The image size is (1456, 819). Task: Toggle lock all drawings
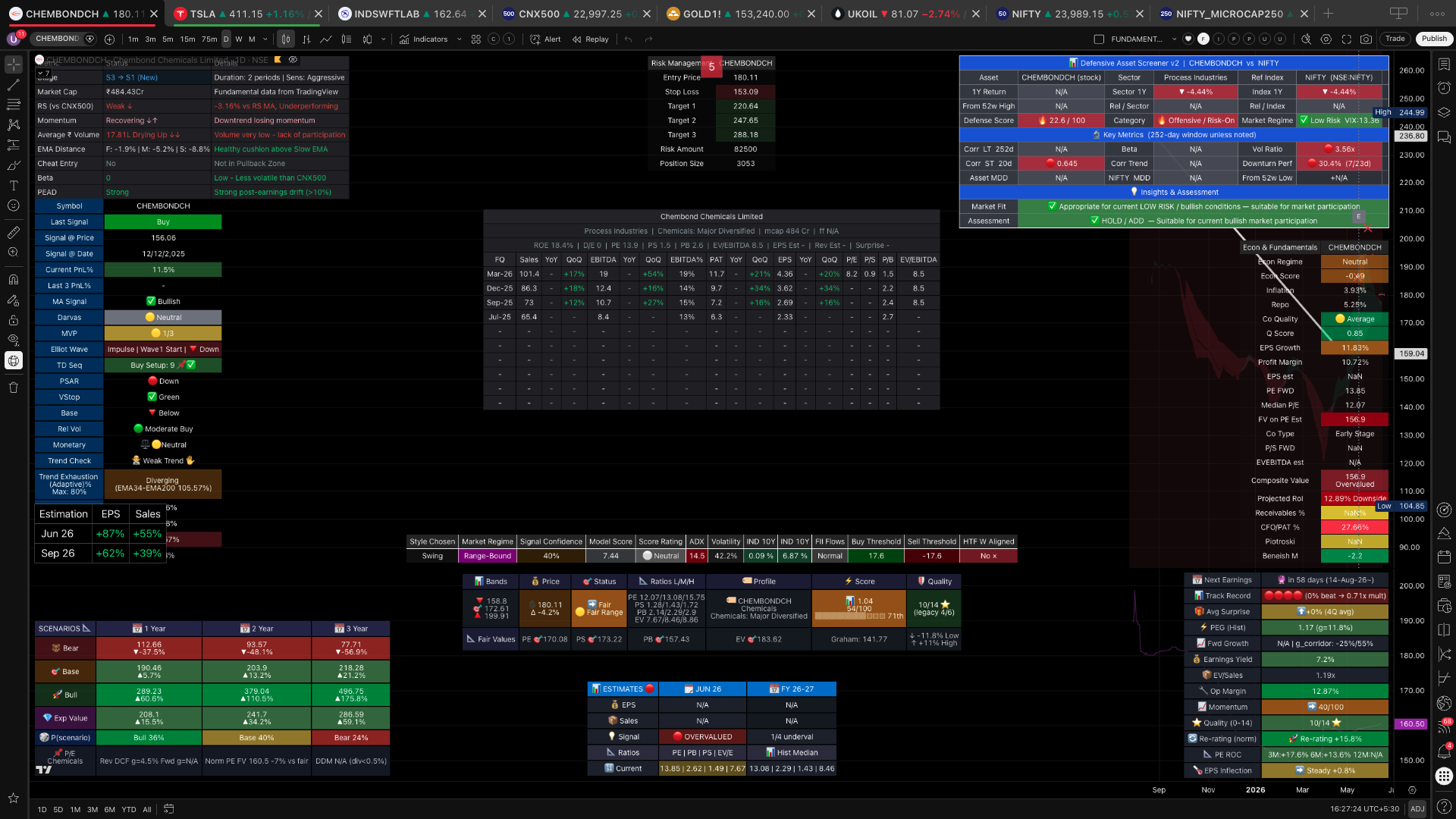14,320
